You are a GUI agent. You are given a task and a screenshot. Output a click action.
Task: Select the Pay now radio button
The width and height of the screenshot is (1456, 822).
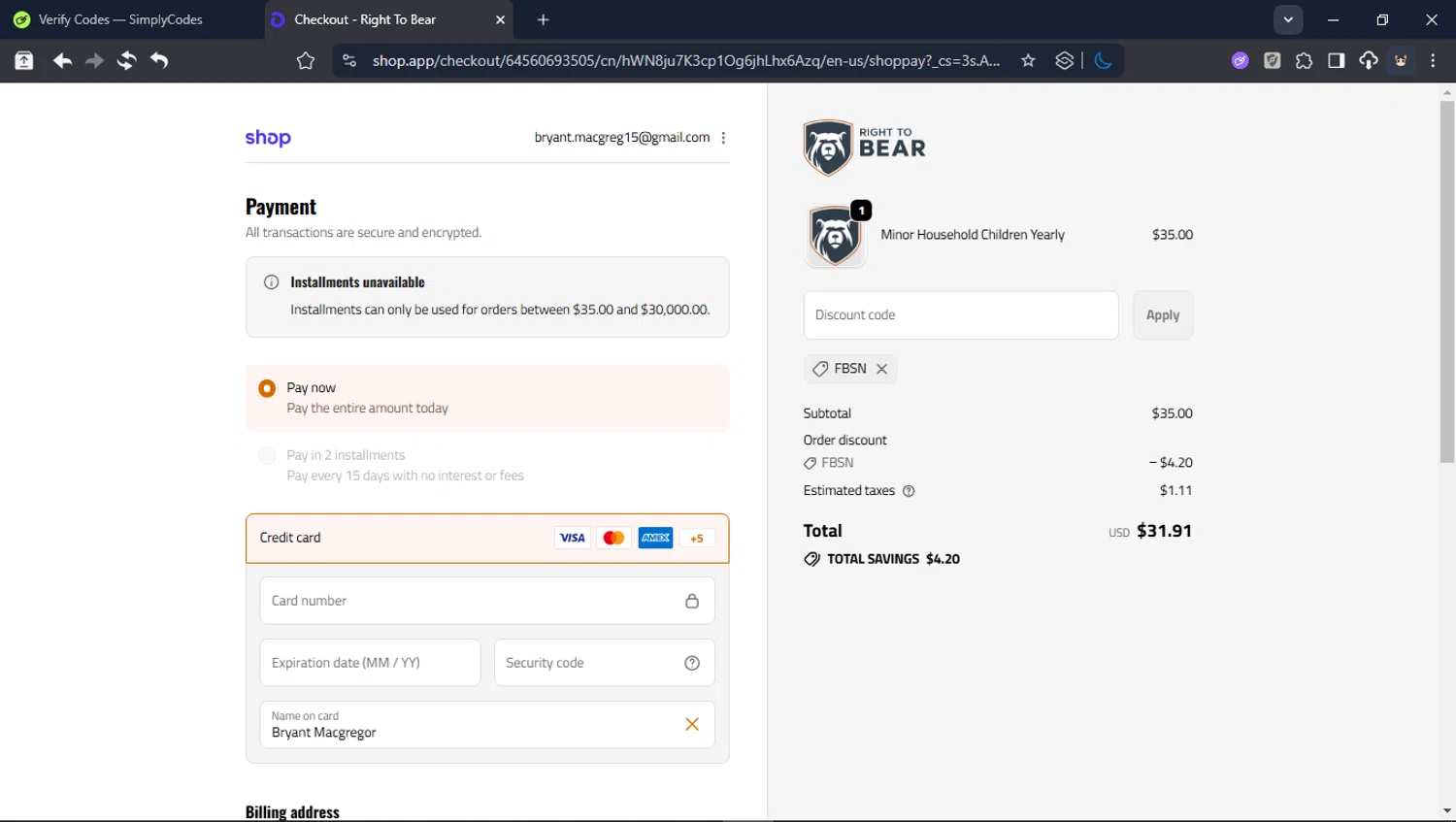267,388
